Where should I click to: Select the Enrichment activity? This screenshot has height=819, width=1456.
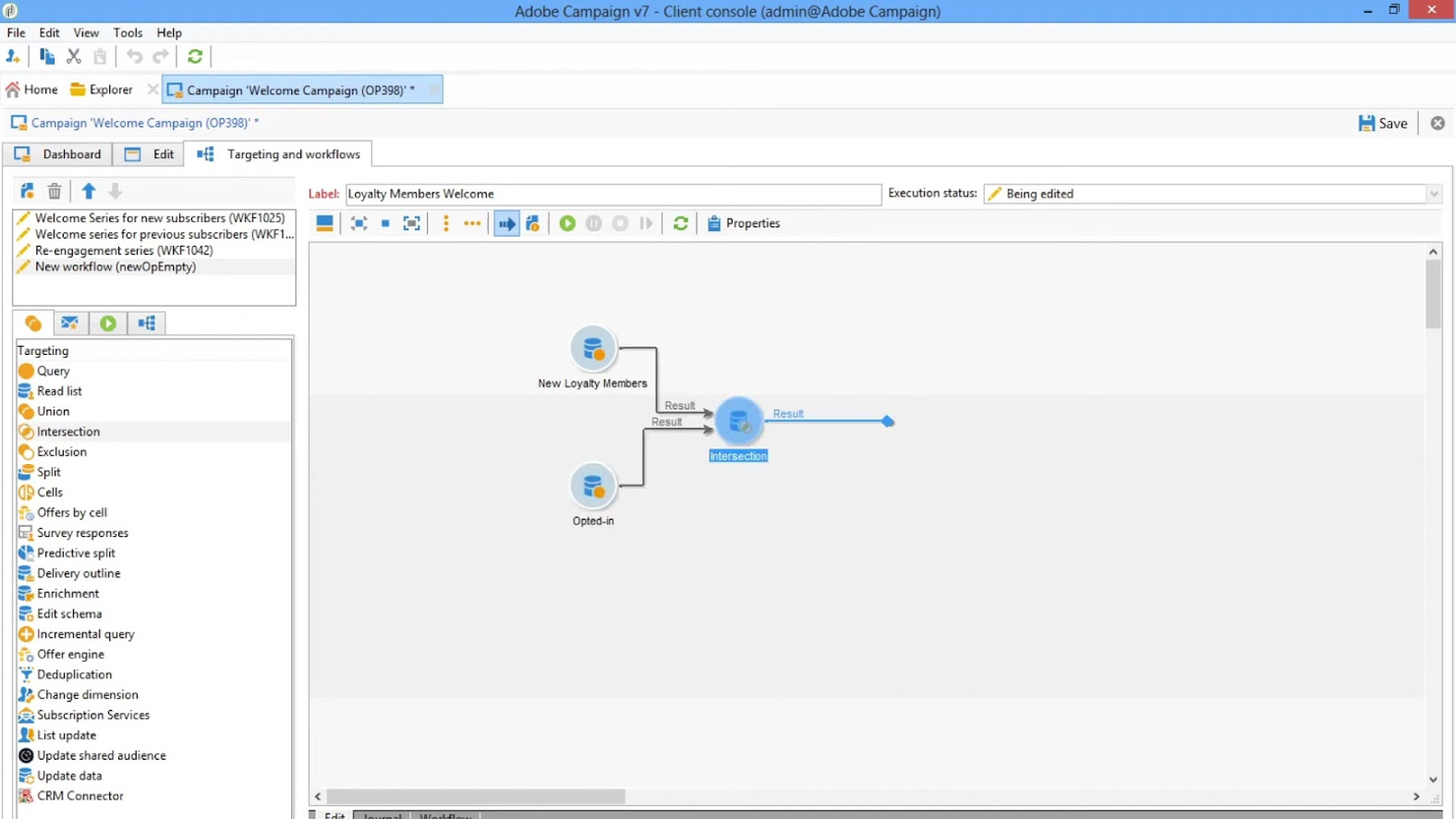[x=153, y=594]
